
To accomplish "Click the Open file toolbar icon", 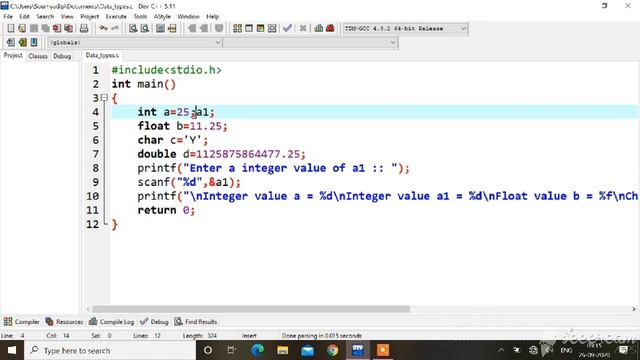I will (22, 28).
